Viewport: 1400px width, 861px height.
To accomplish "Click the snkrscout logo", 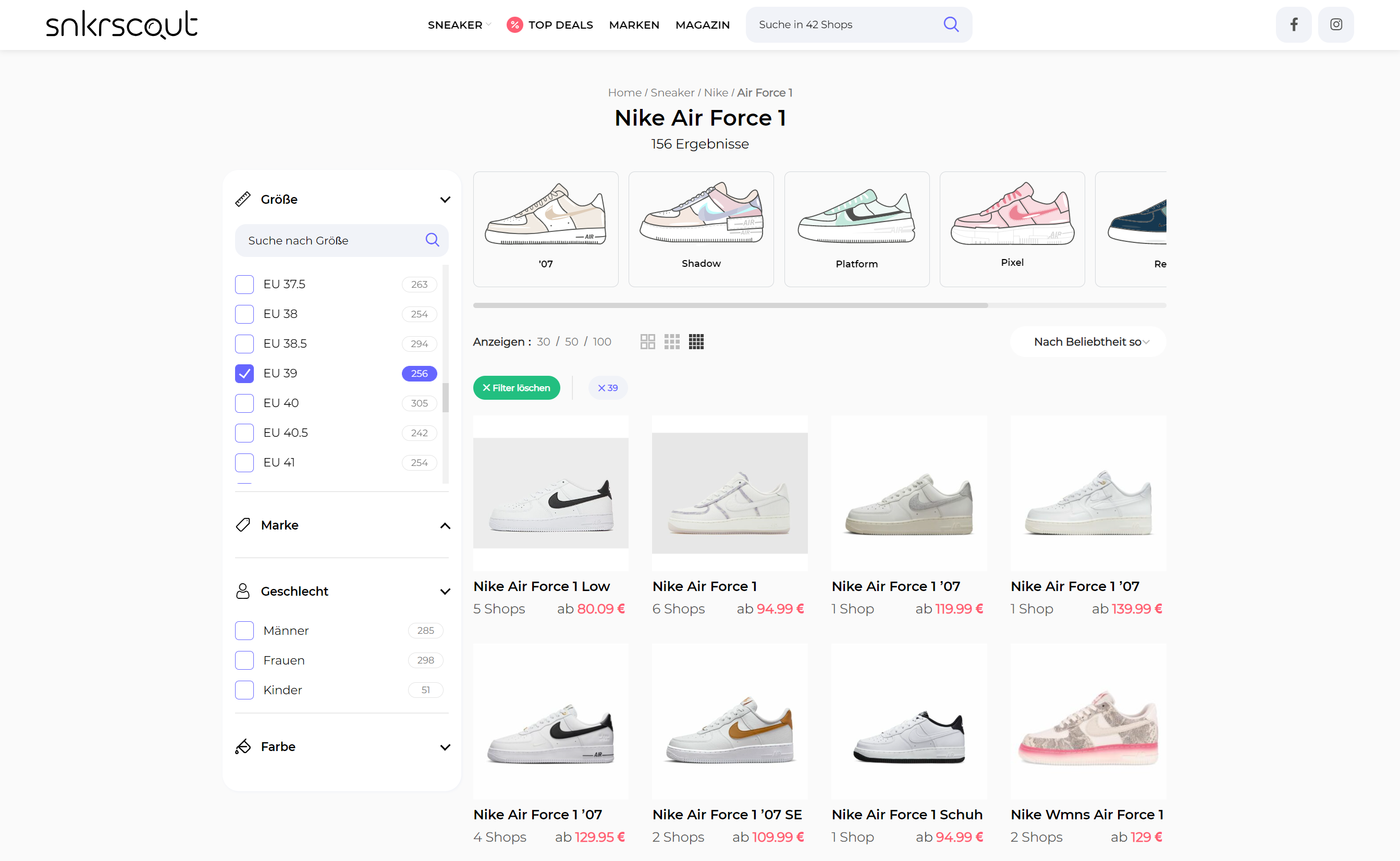I will pyautogui.click(x=122, y=24).
